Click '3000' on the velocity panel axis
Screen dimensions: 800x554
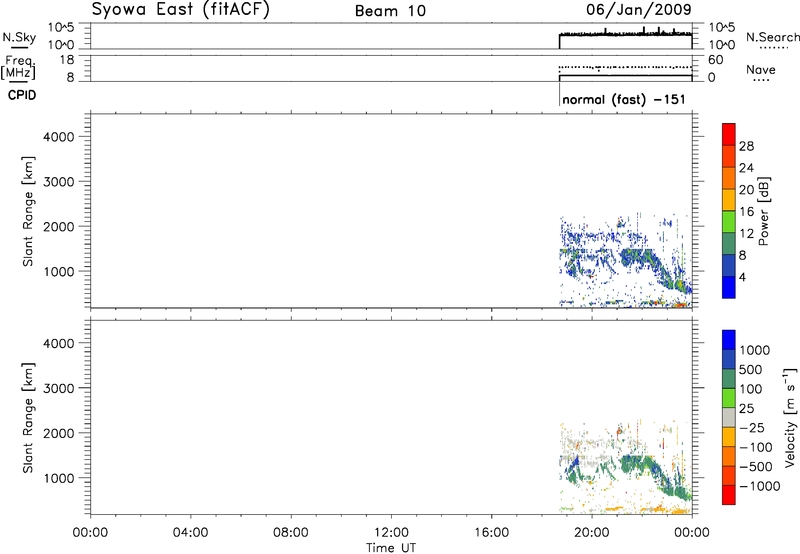[59, 388]
